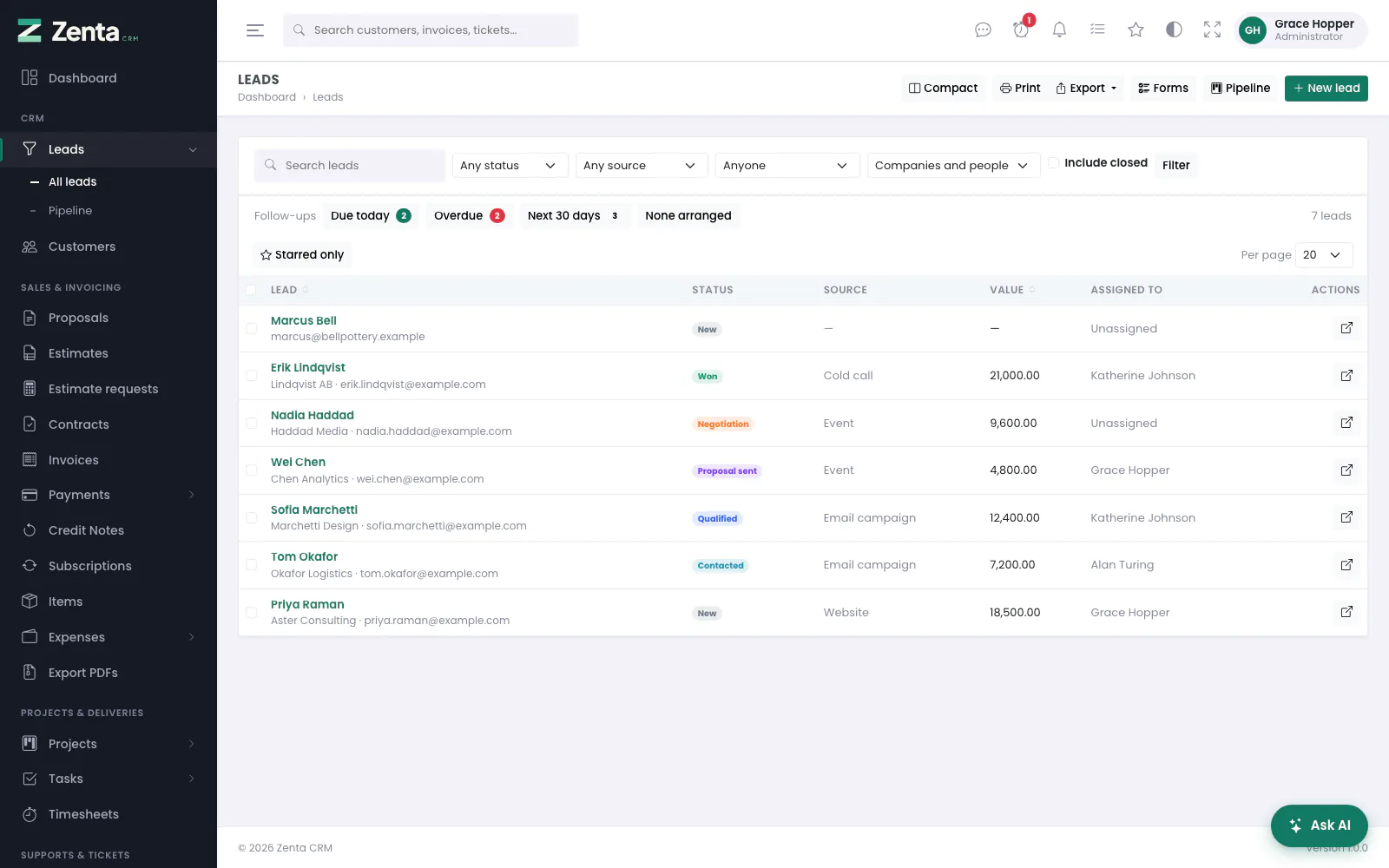Image resolution: width=1389 pixels, height=868 pixels.
Task: Tick the checkbox for Nadia Haddad
Action: tap(251, 424)
